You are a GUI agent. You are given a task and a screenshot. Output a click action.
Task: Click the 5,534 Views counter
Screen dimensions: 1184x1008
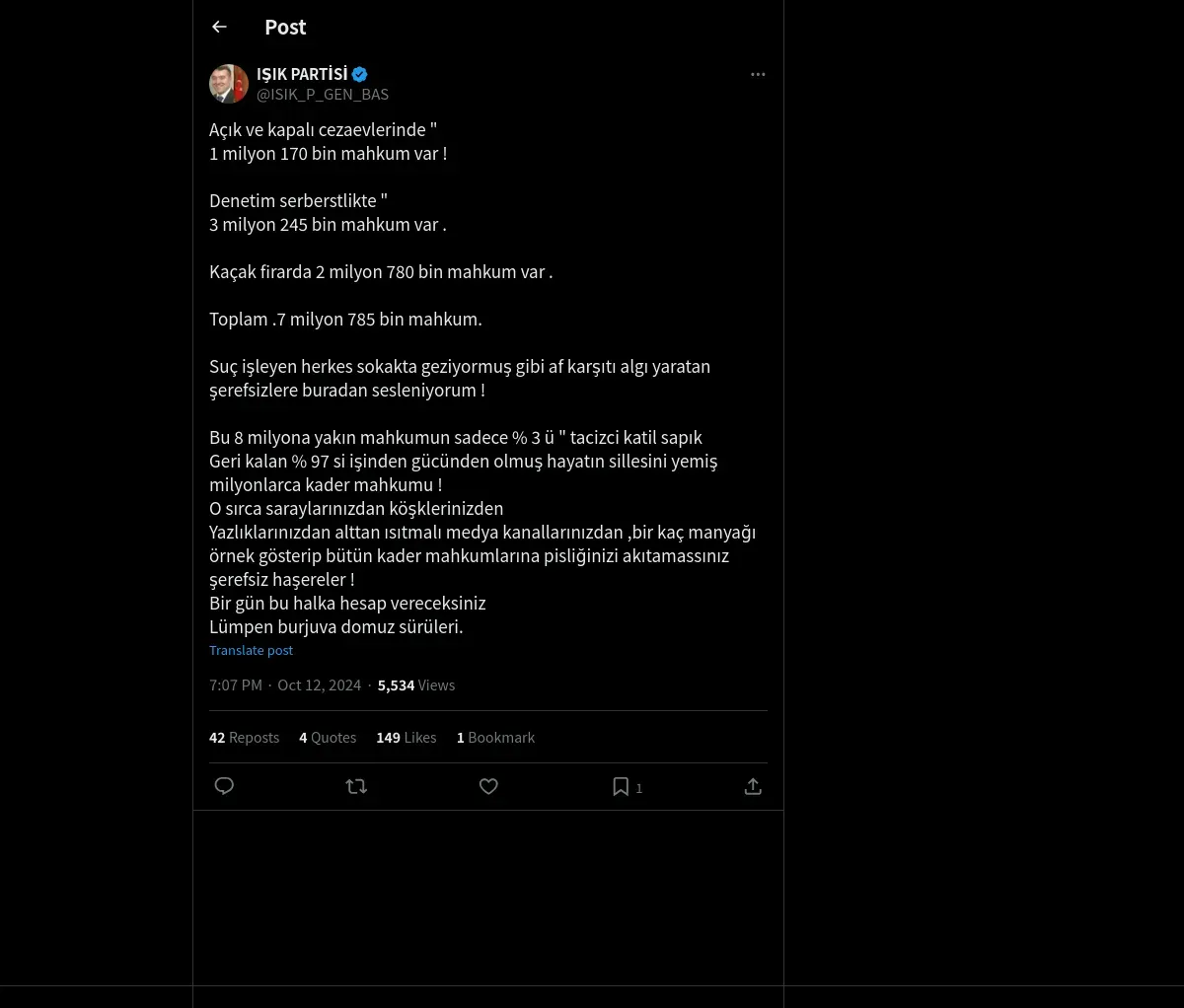[x=416, y=685]
